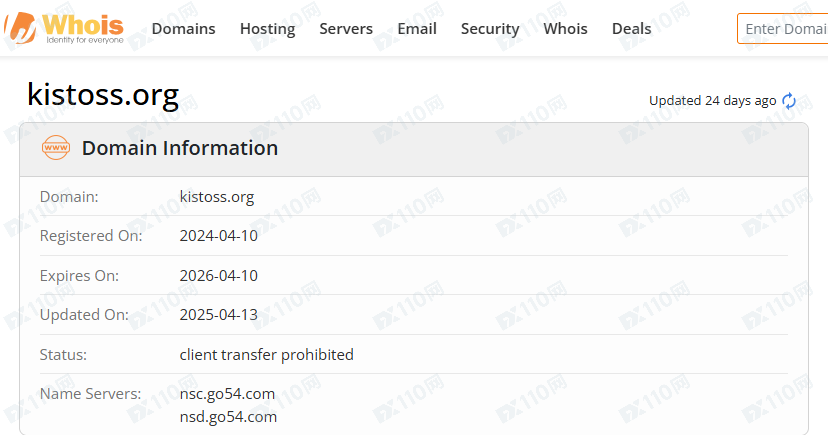This screenshot has height=435, width=828.
Task: Click the nsc.go54.com name server
Action: [x=227, y=393]
